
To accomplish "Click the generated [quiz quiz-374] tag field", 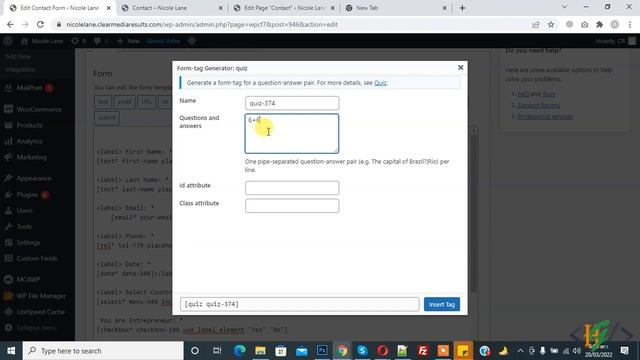I will click(300, 304).
